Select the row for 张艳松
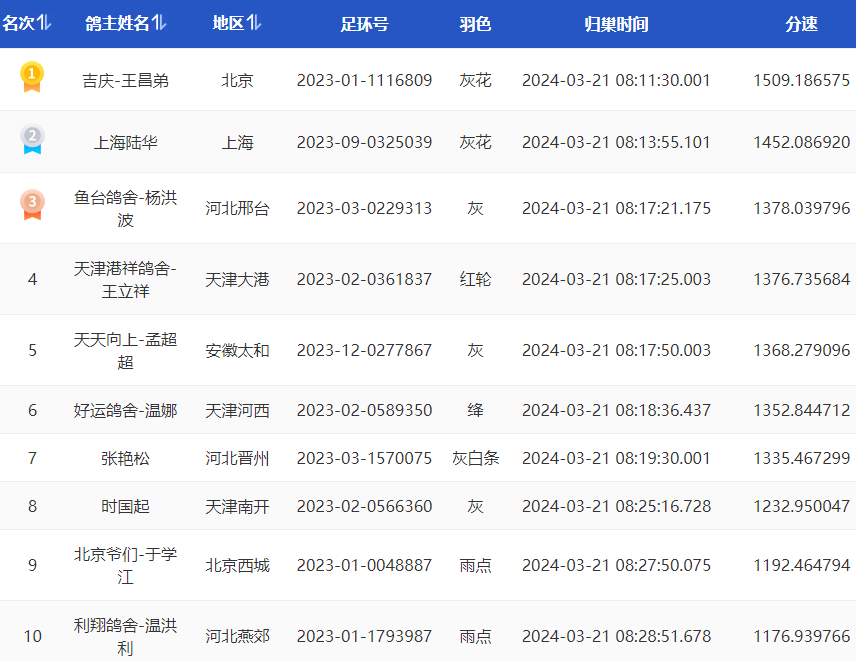 click(x=125, y=458)
